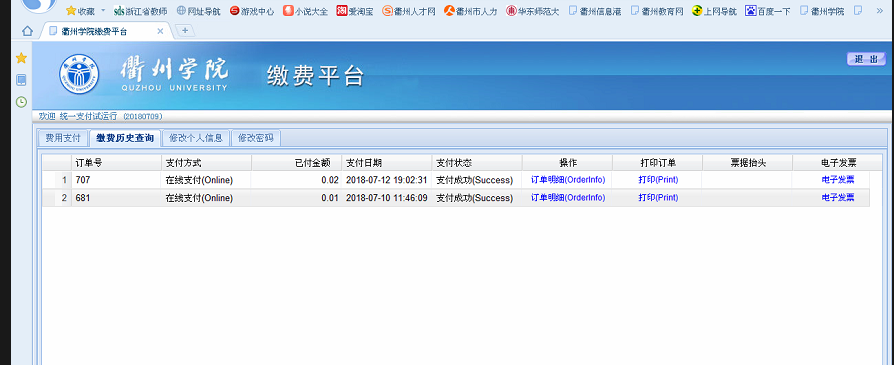Click the 退出 logout button
Viewport: 894px width, 365px height.
coord(866,59)
